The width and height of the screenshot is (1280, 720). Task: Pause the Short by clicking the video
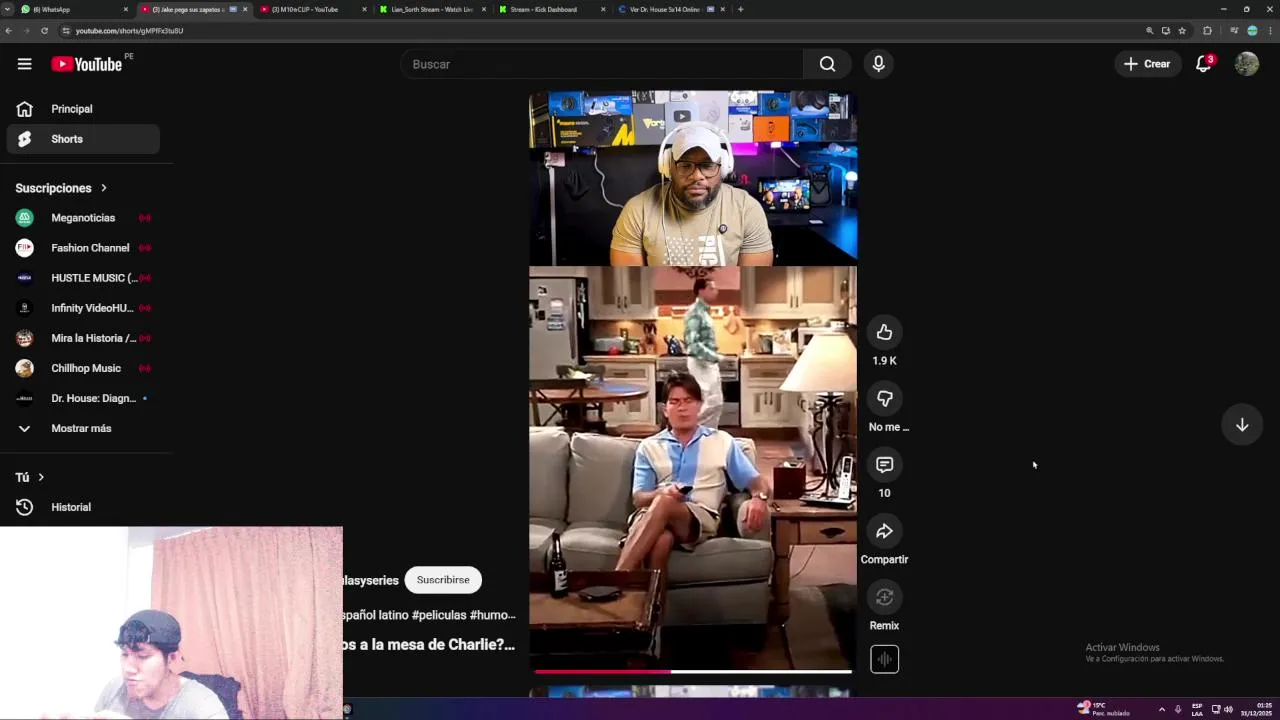pyautogui.click(x=693, y=380)
